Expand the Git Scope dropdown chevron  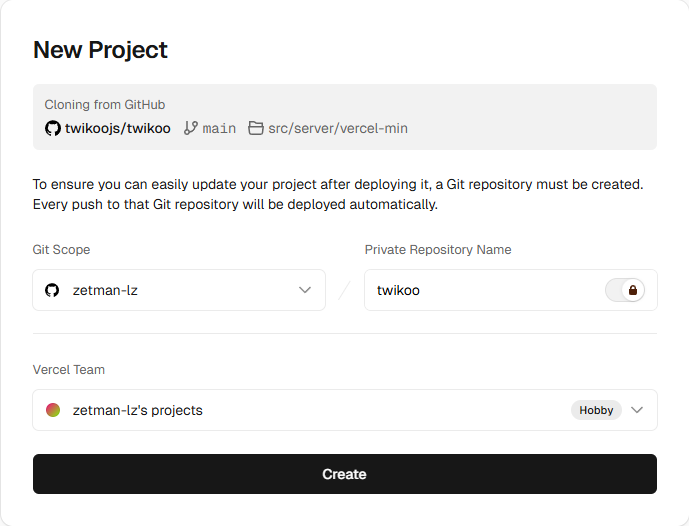305,290
